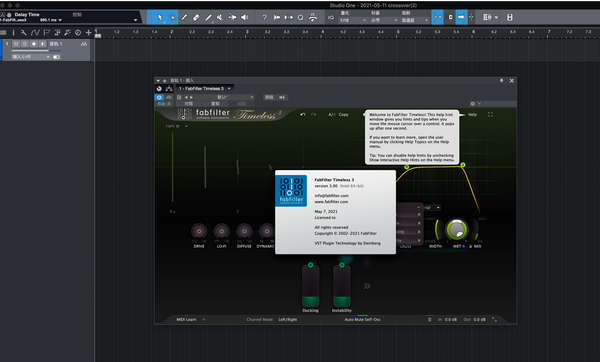
Task: Add track with plus icon
Action: [x=88, y=33]
